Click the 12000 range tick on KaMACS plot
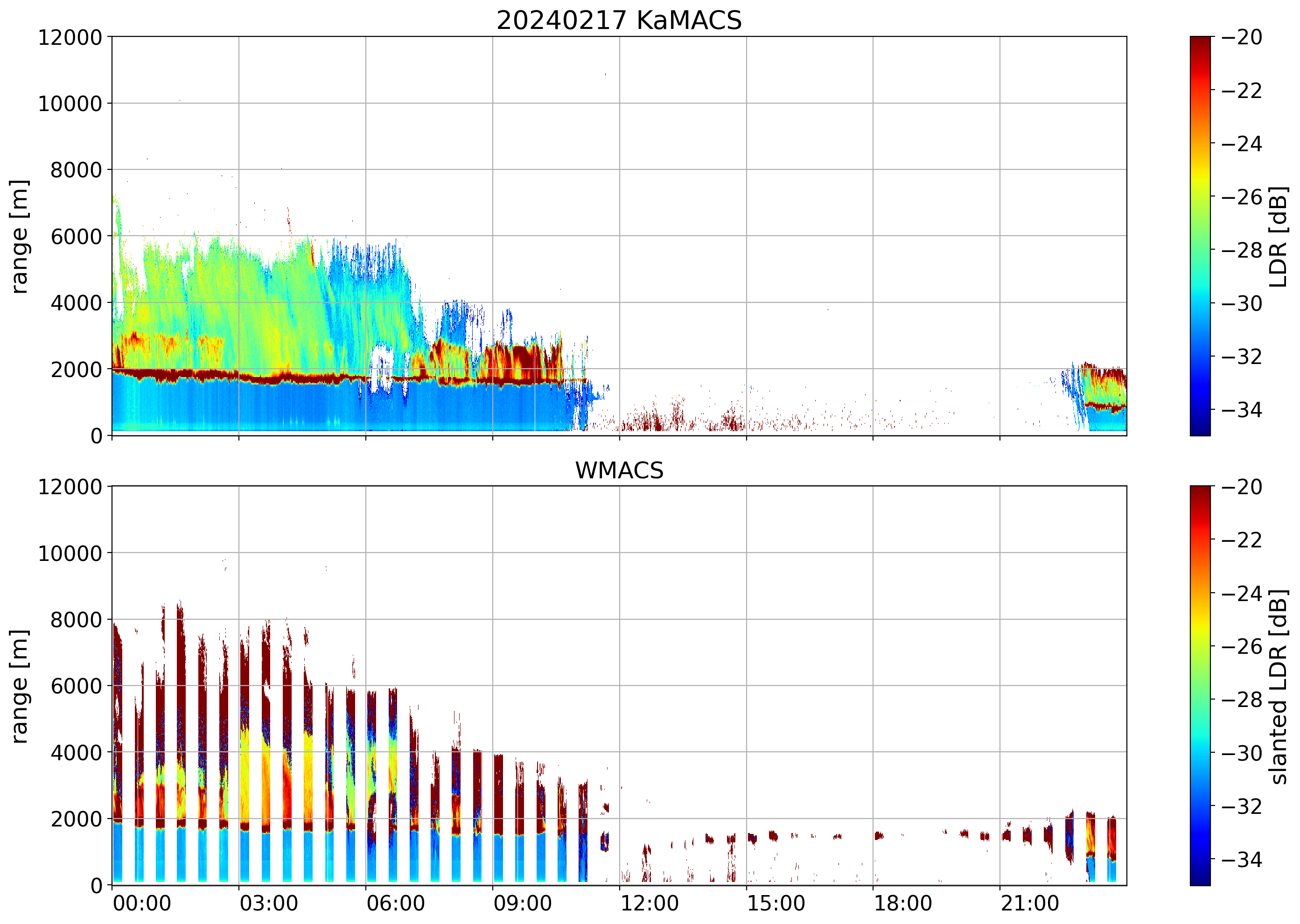The height and width of the screenshot is (924, 1300). pyautogui.click(x=70, y=37)
